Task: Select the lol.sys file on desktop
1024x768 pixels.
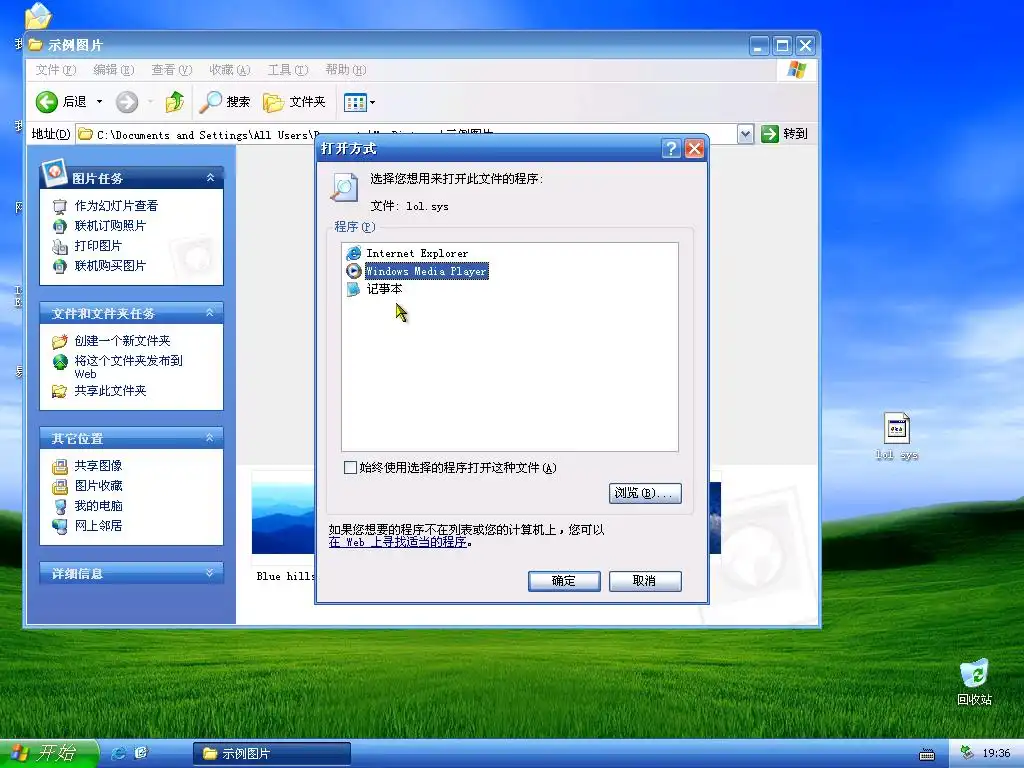Action: point(897,436)
